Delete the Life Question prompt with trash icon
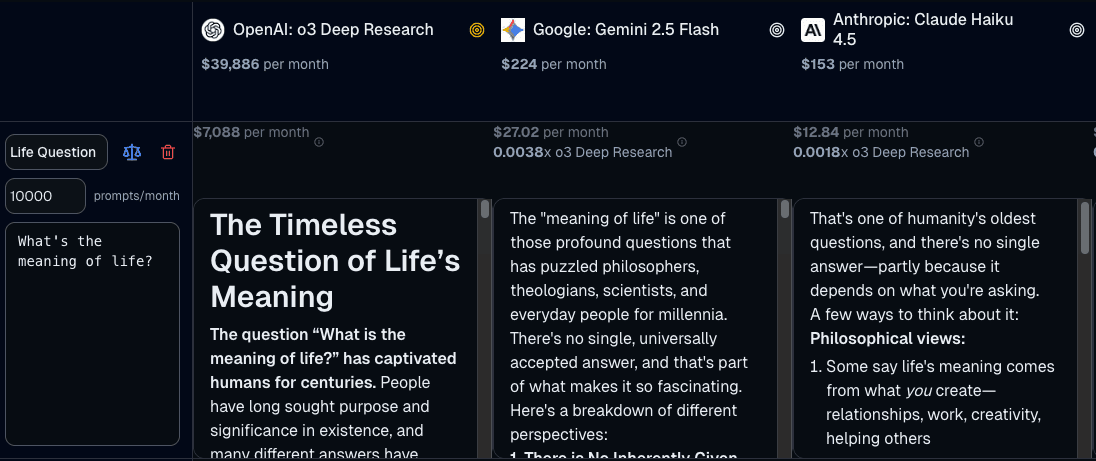Viewport: 1096px width, 461px height. 168,152
